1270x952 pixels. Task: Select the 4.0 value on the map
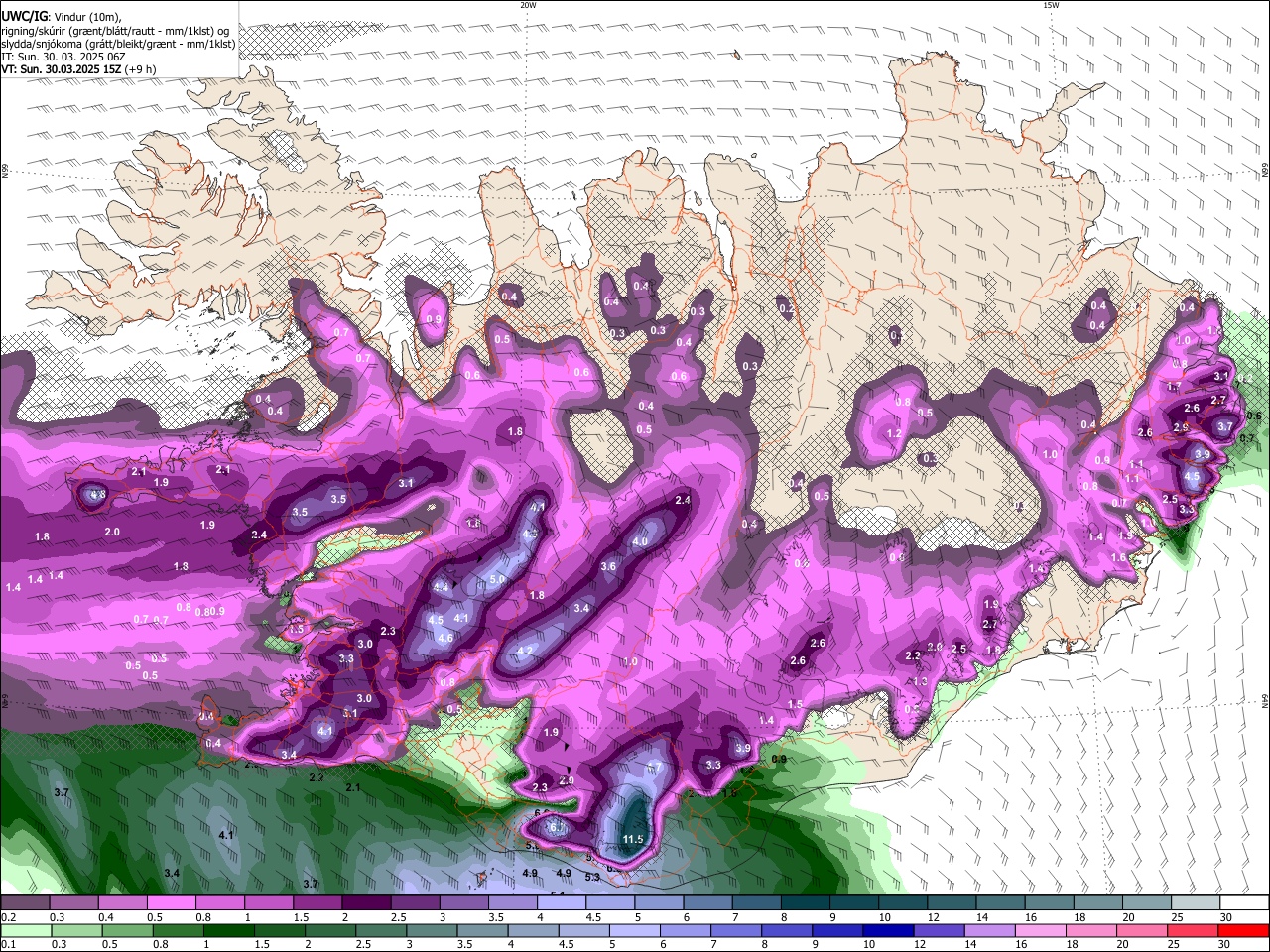(x=640, y=541)
